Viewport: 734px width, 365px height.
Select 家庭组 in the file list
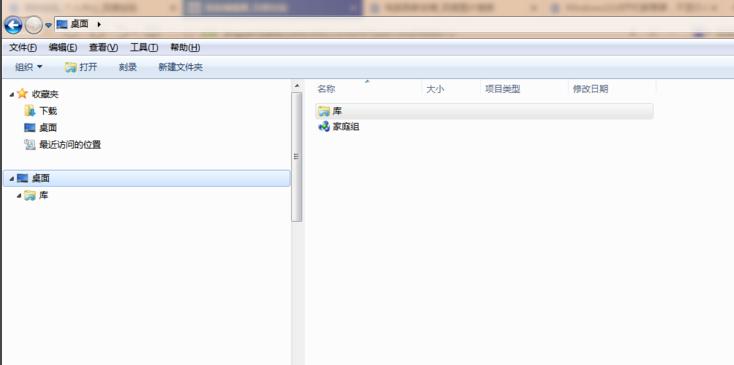click(346, 127)
